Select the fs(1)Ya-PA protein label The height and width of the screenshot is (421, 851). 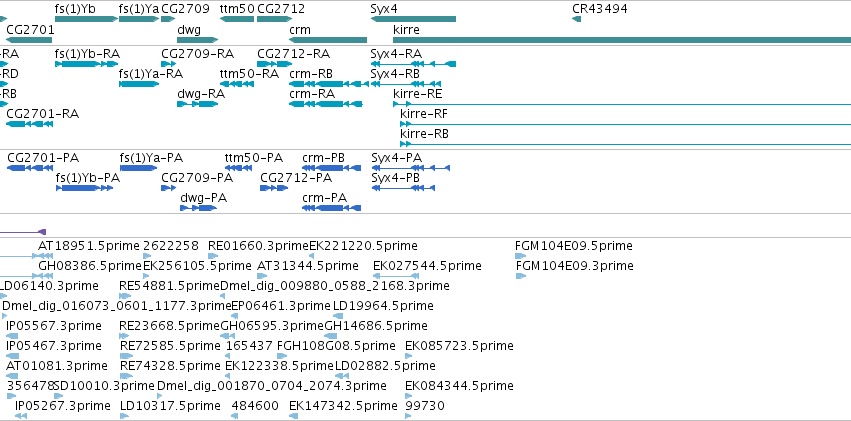tap(151, 158)
